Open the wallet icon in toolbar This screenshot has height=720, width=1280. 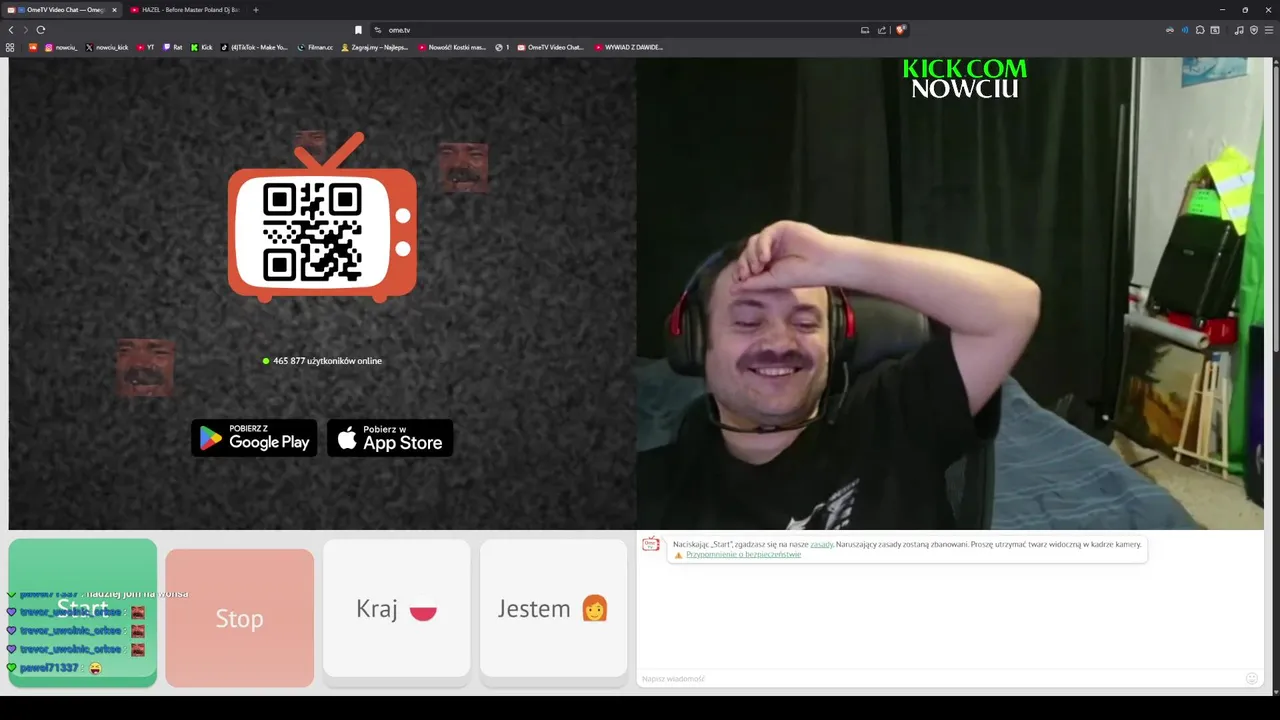(1215, 30)
